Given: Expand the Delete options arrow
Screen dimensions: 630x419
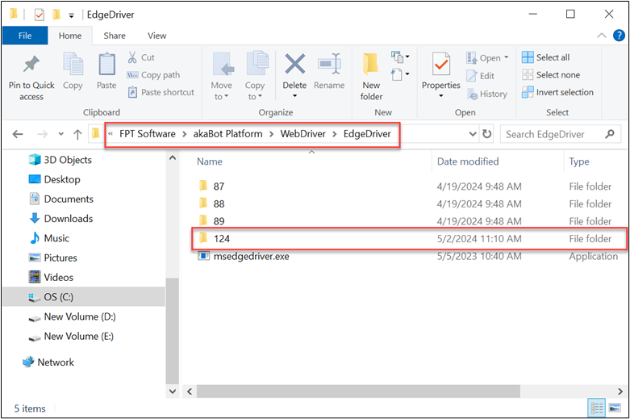Looking at the screenshot, I should coord(295,96).
